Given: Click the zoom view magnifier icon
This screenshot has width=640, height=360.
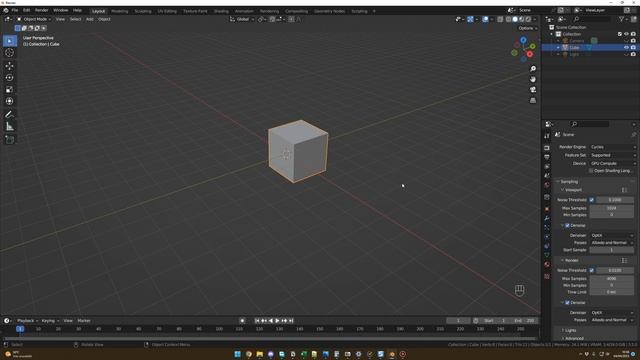Looking at the screenshot, I should coord(533,69).
